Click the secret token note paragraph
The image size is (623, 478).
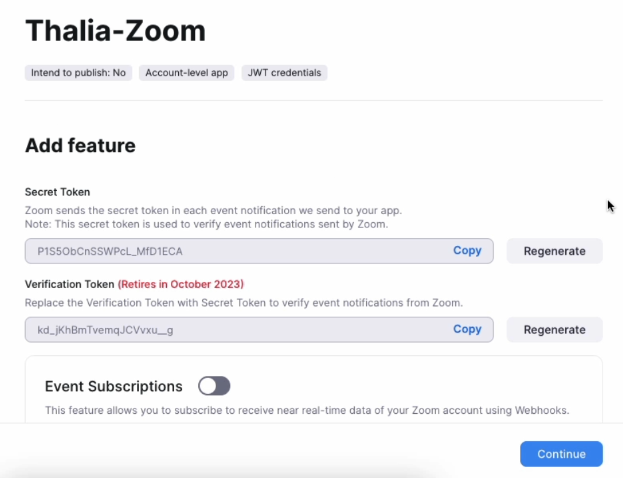pyautogui.click(x=206, y=218)
